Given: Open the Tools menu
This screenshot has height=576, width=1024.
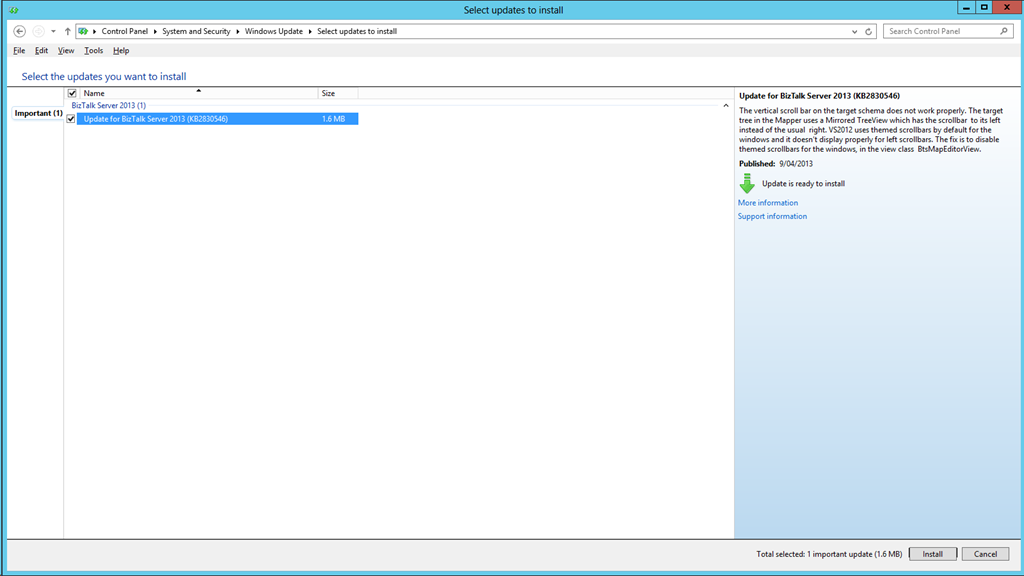Looking at the screenshot, I should tap(93, 50).
